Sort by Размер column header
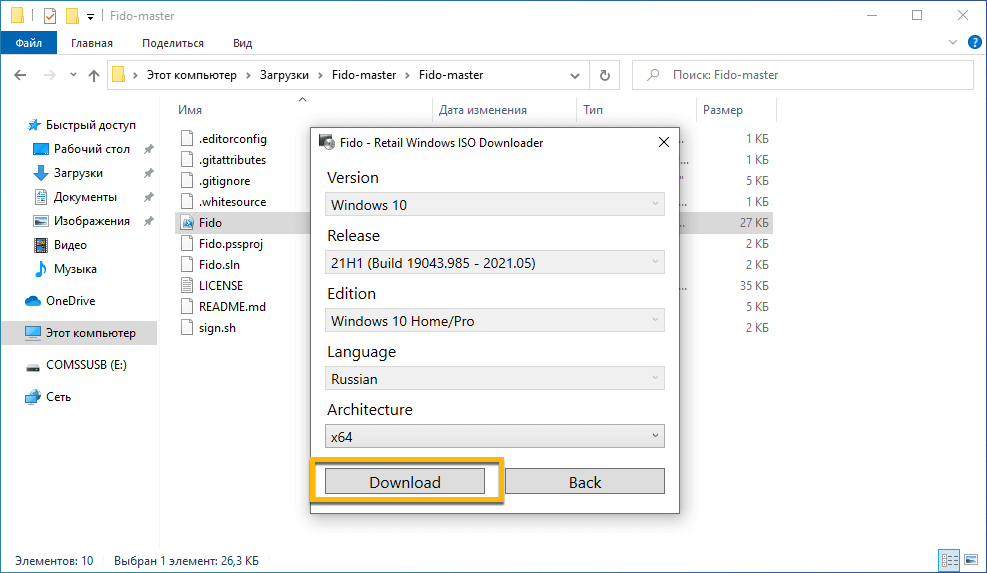 (723, 110)
